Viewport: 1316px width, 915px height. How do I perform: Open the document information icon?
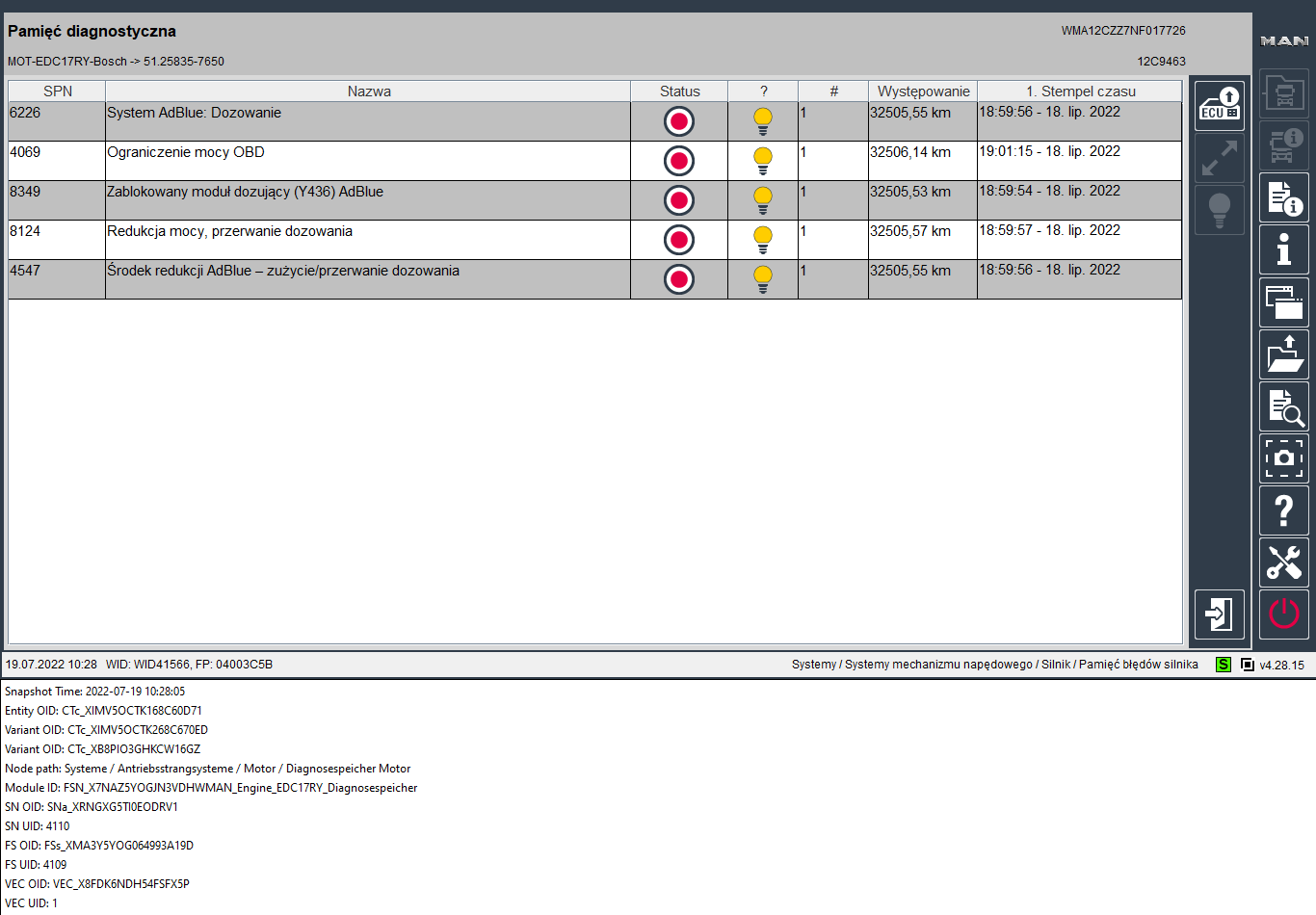1284,197
